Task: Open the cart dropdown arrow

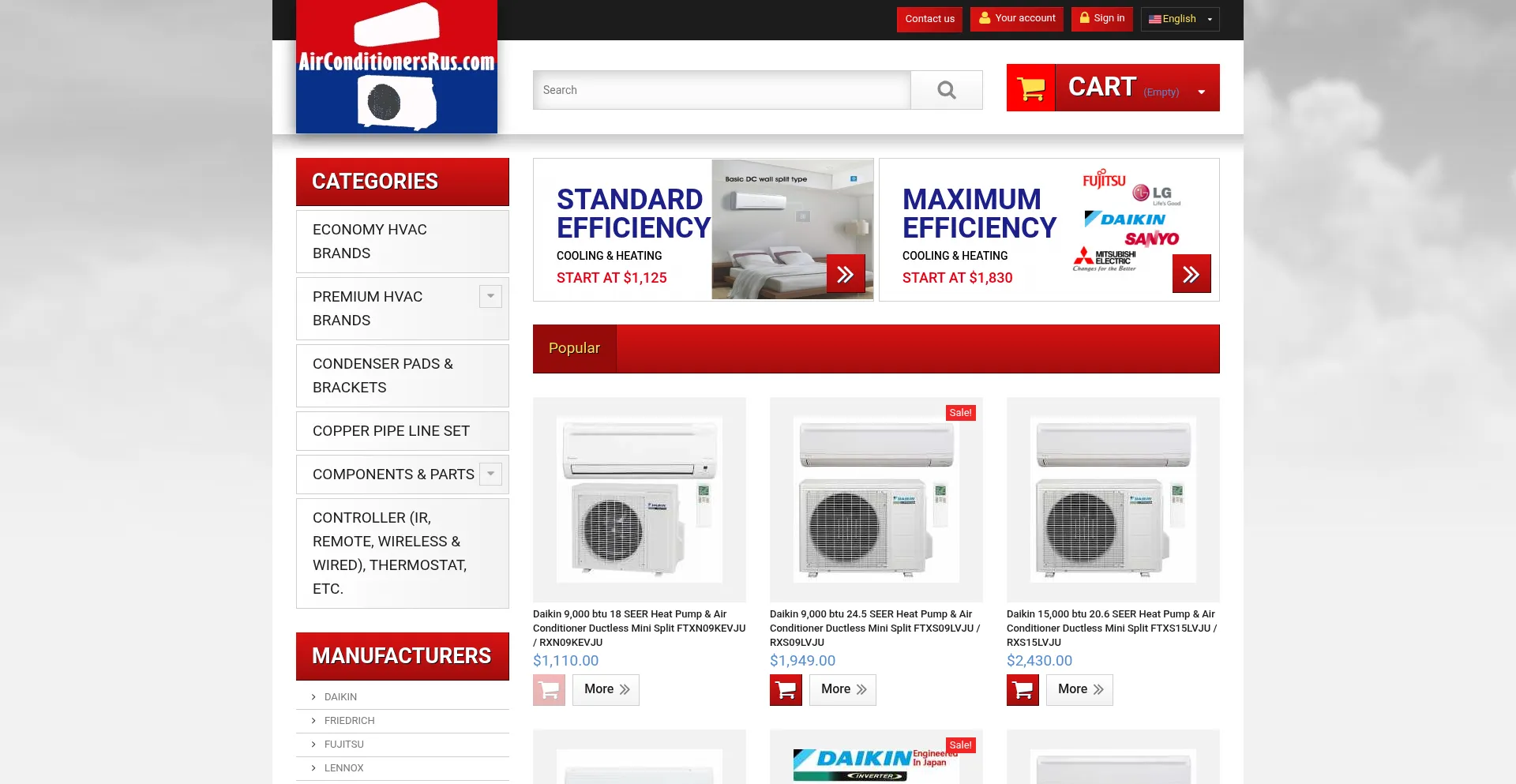Action: tap(1201, 90)
